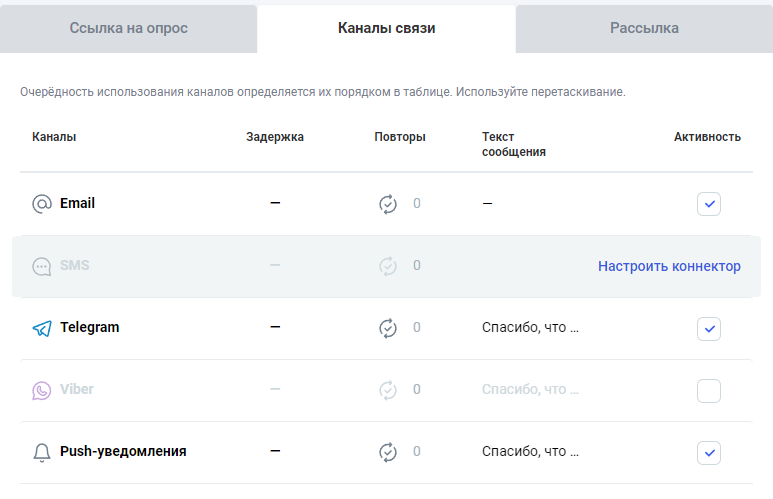Click the SMS speech bubble icon

point(42,266)
